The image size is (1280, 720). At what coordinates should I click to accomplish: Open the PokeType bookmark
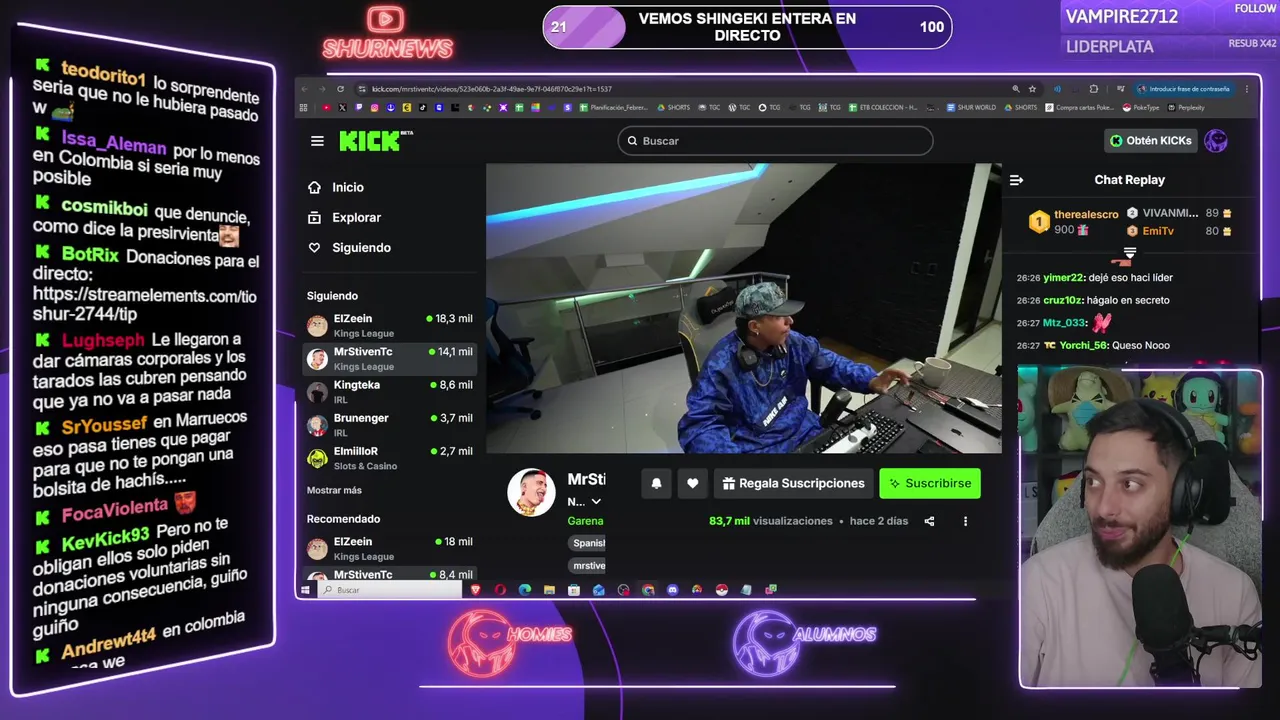click(1141, 107)
